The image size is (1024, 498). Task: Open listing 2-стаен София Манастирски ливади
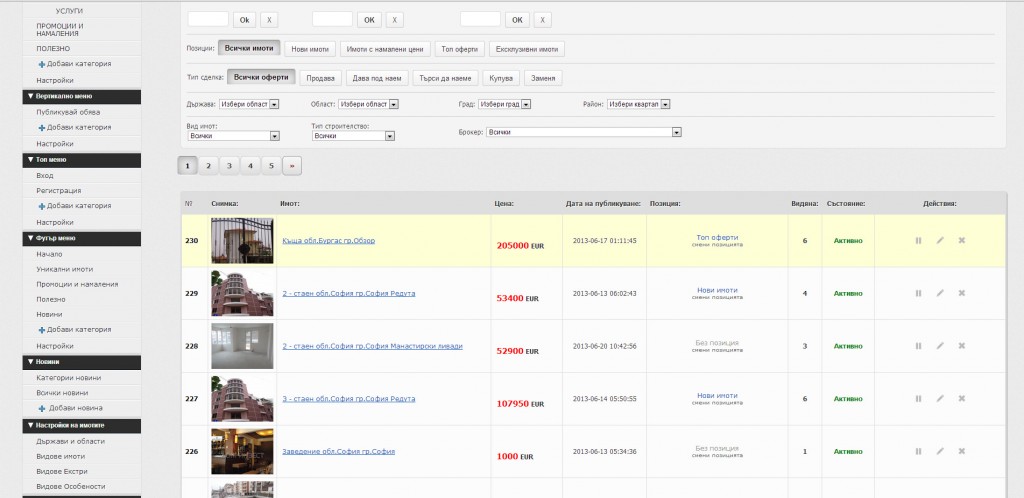click(x=372, y=346)
